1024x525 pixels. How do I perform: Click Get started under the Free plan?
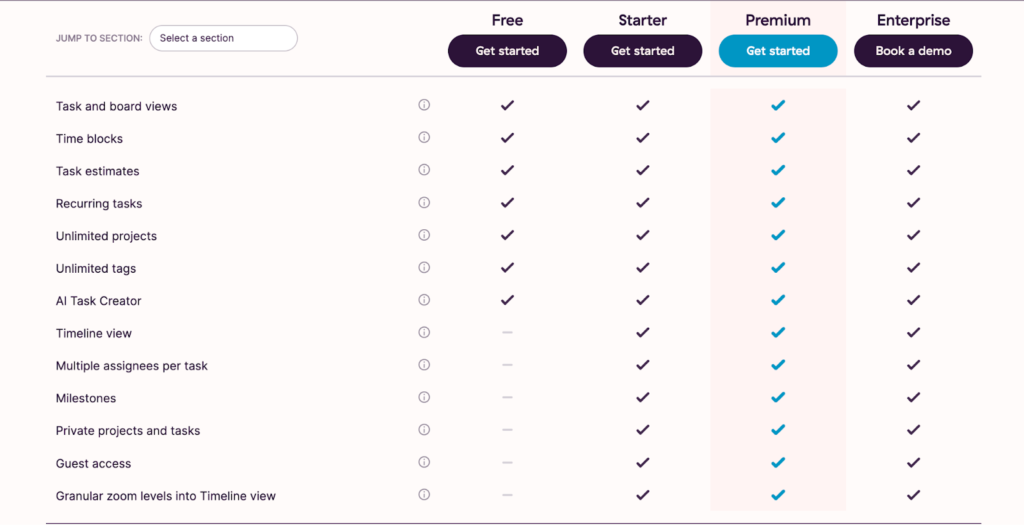tap(507, 51)
